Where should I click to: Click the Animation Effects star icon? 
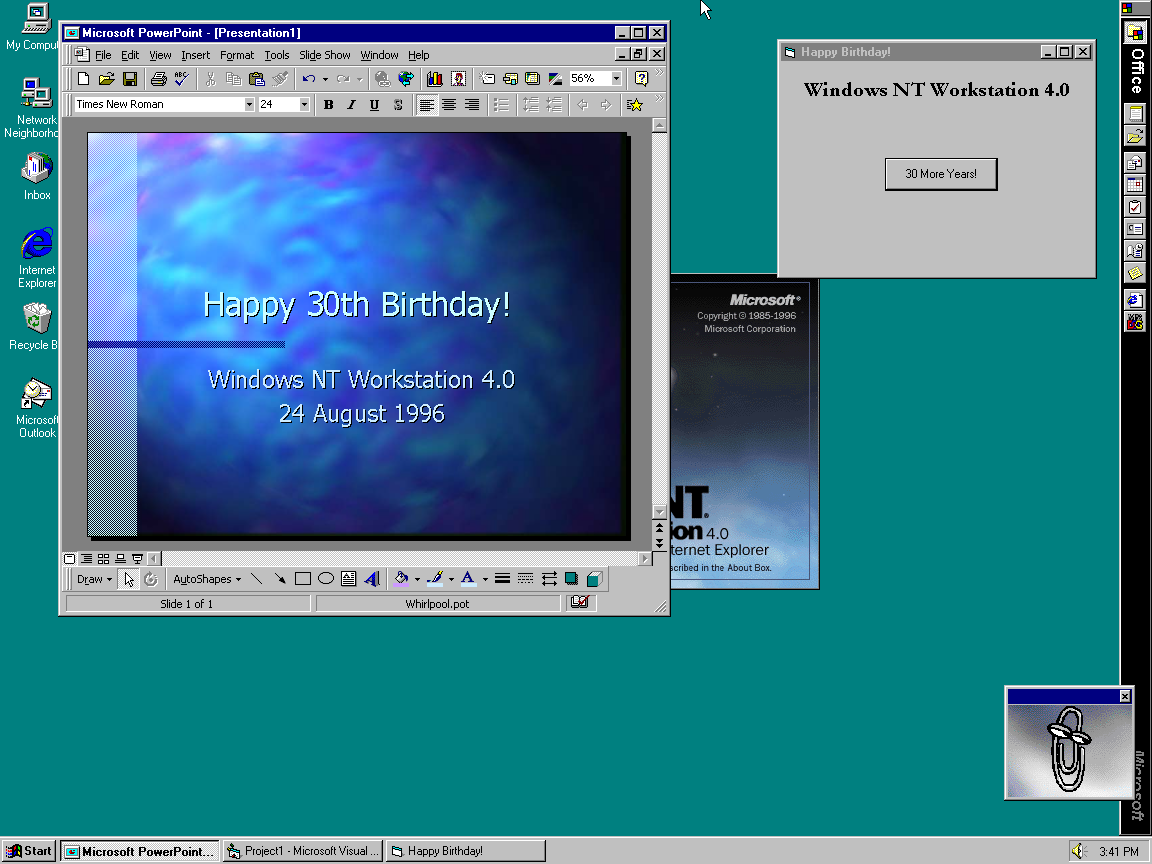point(635,105)
